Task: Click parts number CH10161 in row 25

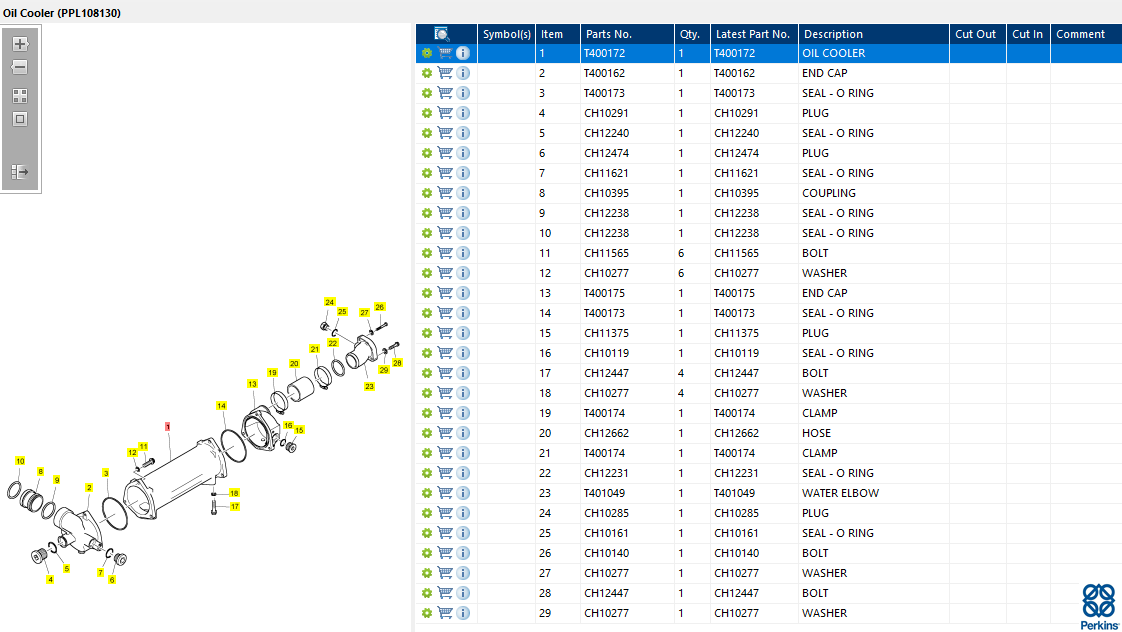Action: coord(606,533)
